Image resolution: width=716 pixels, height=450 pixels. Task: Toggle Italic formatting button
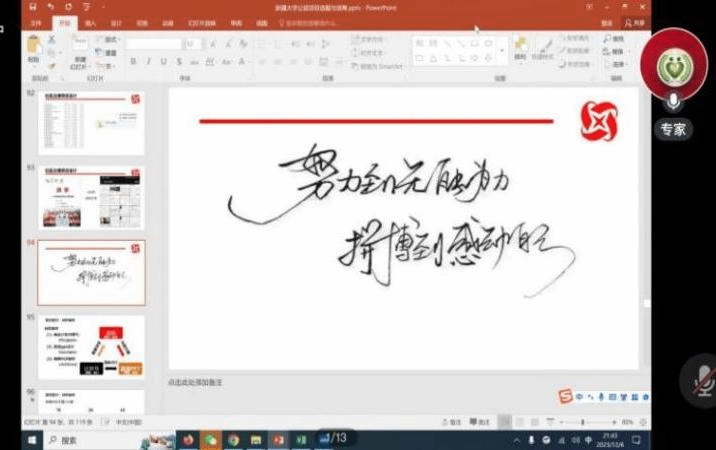[x=147, y=62]
